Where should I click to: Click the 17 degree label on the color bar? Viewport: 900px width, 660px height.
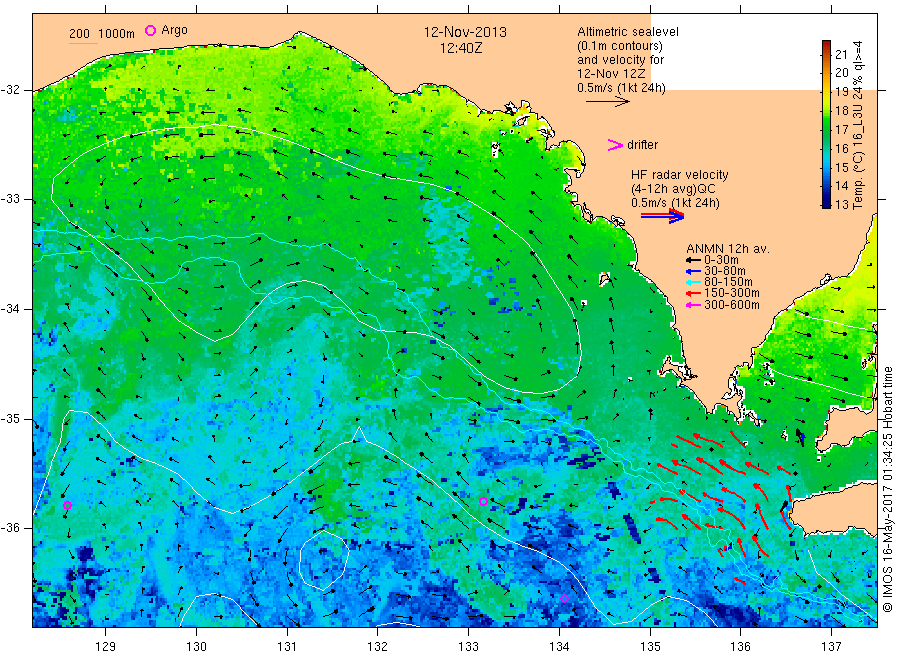click(841, 130)
